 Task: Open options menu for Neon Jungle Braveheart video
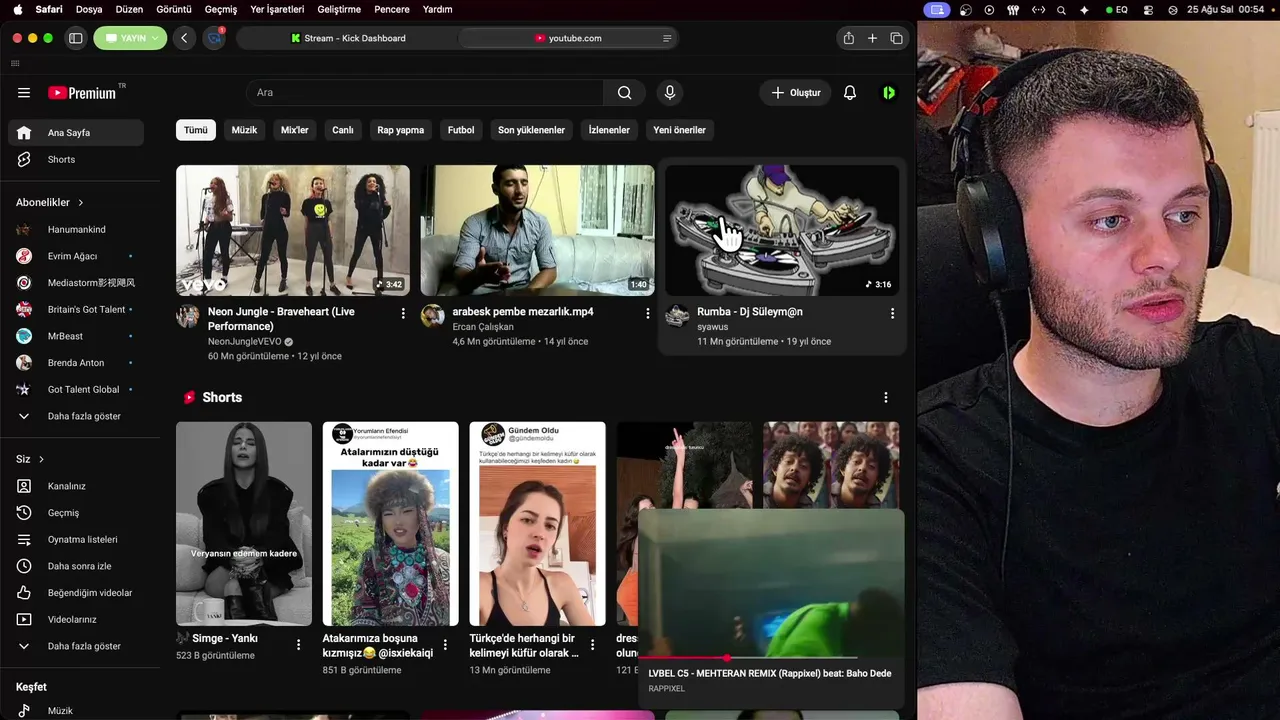tap(403, 314)
